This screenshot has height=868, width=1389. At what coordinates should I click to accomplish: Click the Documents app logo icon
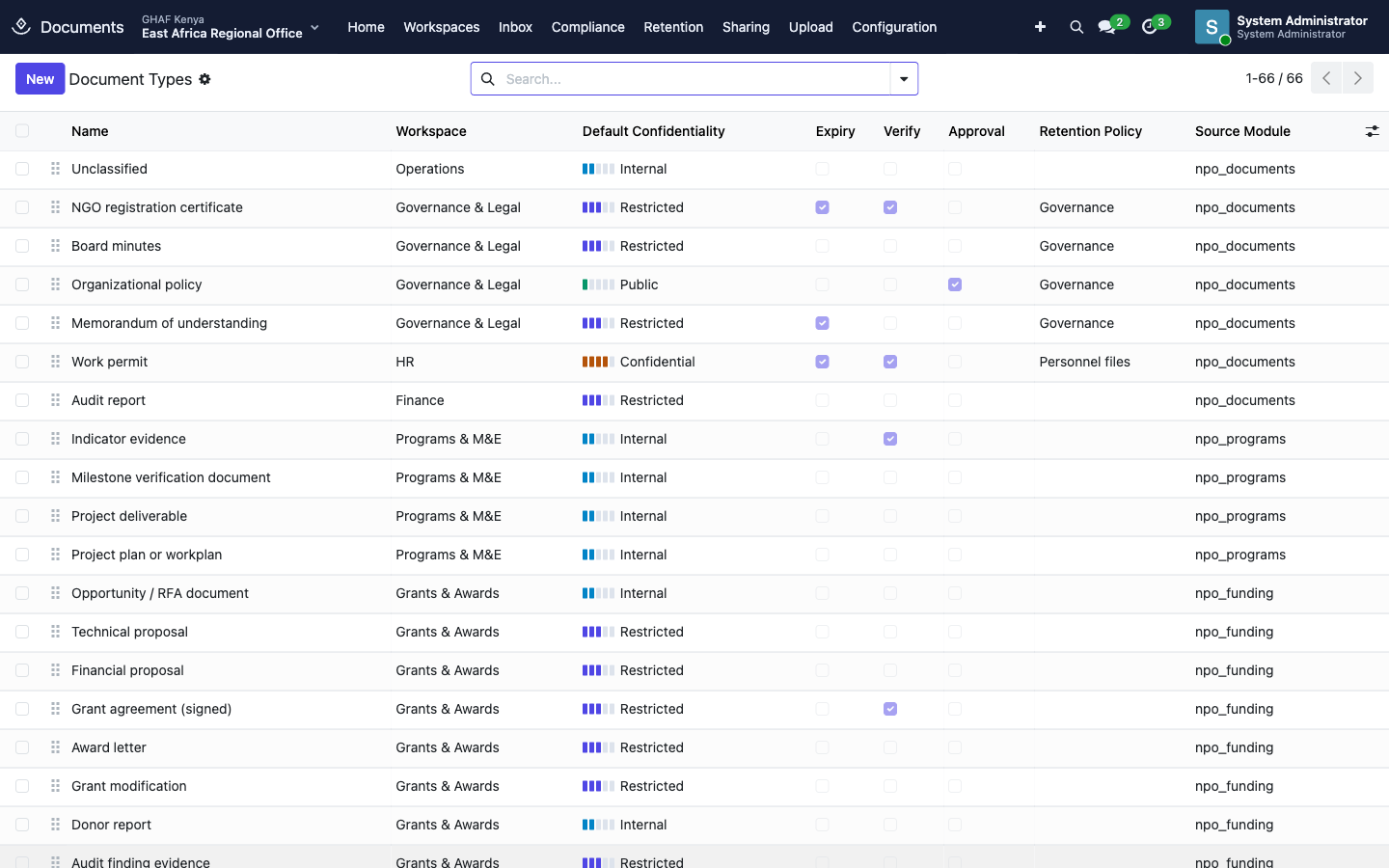point(21,27)
